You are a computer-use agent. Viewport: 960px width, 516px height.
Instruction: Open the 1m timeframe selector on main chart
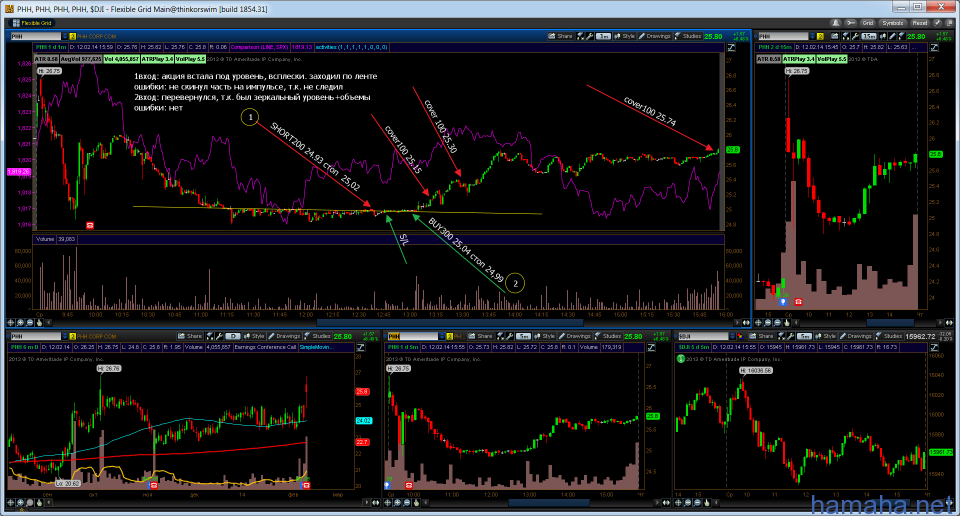click(x=603, y=36)
